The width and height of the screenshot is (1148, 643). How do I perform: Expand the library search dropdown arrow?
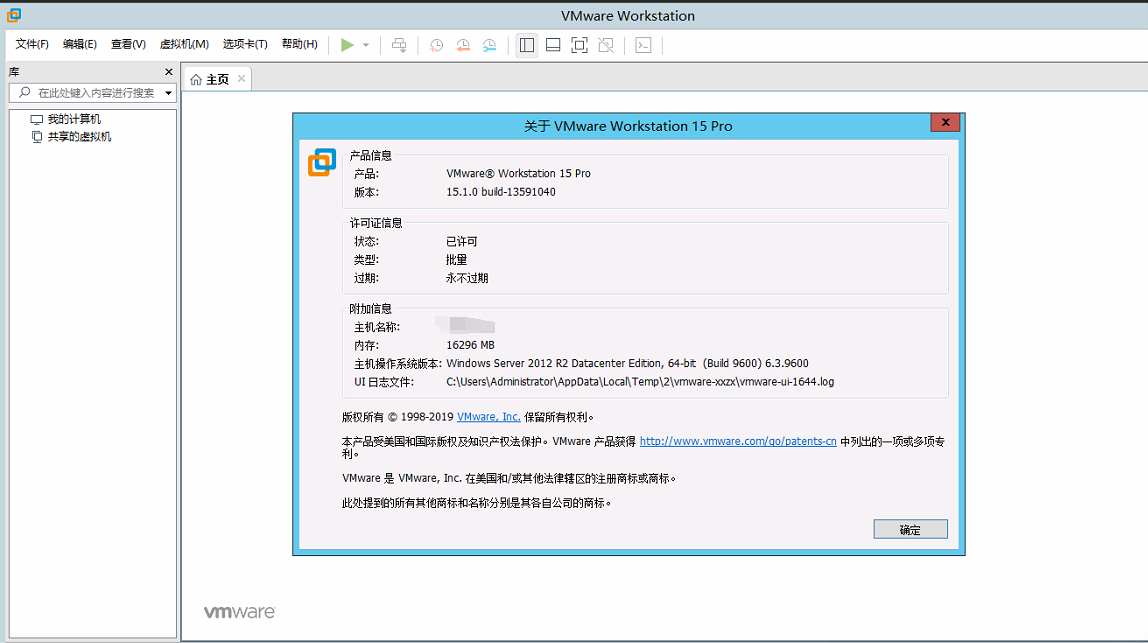168,93
